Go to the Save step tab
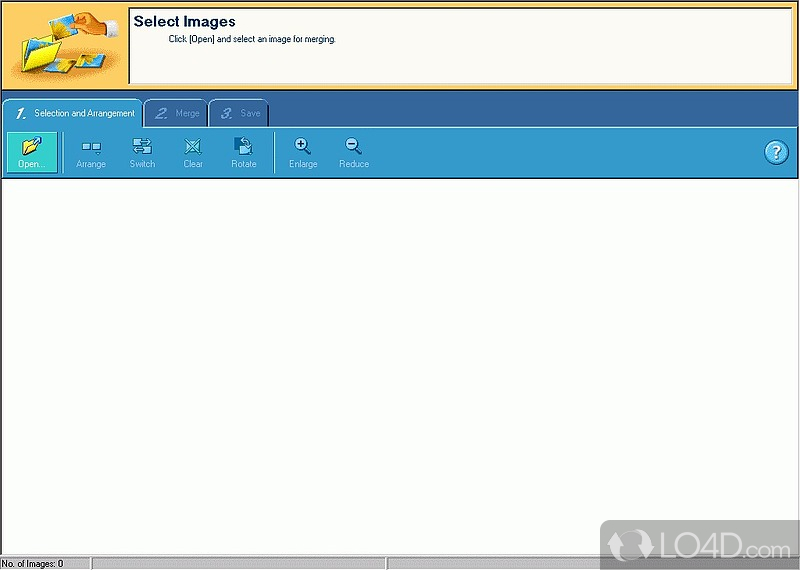The image size is (800, 570). click(239, 113)
